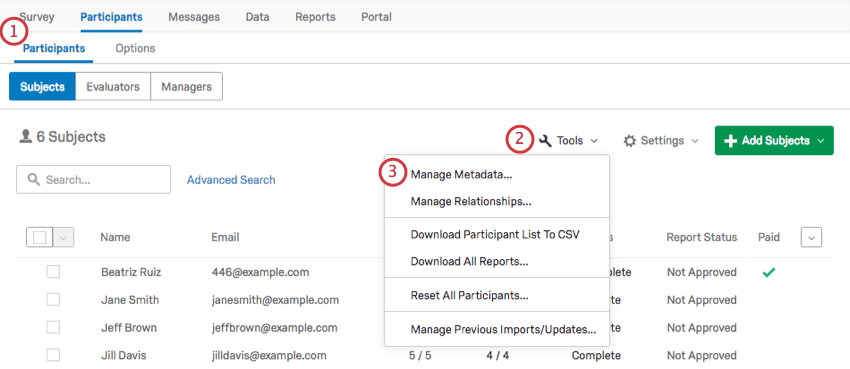Check the box next to Jeff Brown

pos(53,327)
